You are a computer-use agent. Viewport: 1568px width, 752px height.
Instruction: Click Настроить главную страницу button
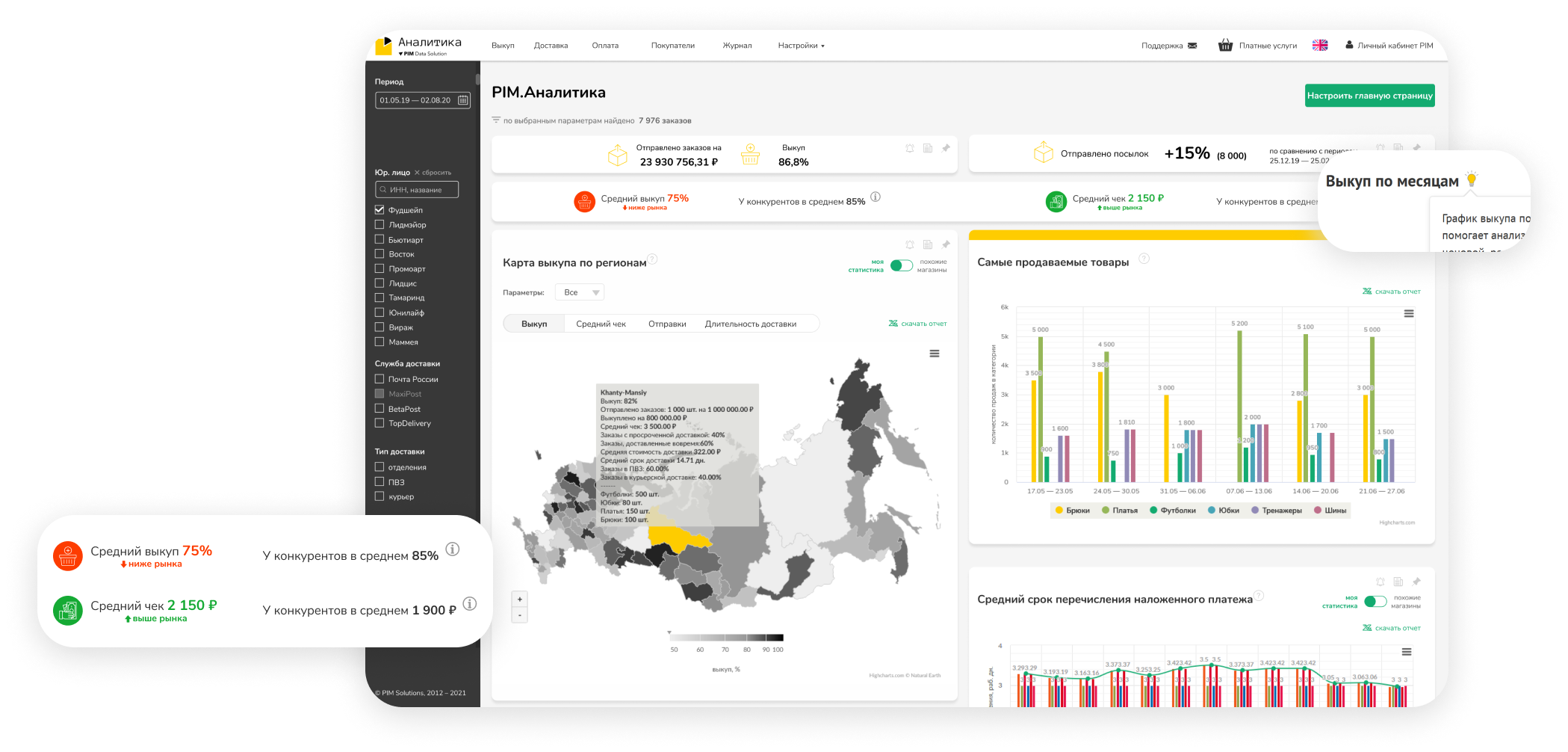1369,96
